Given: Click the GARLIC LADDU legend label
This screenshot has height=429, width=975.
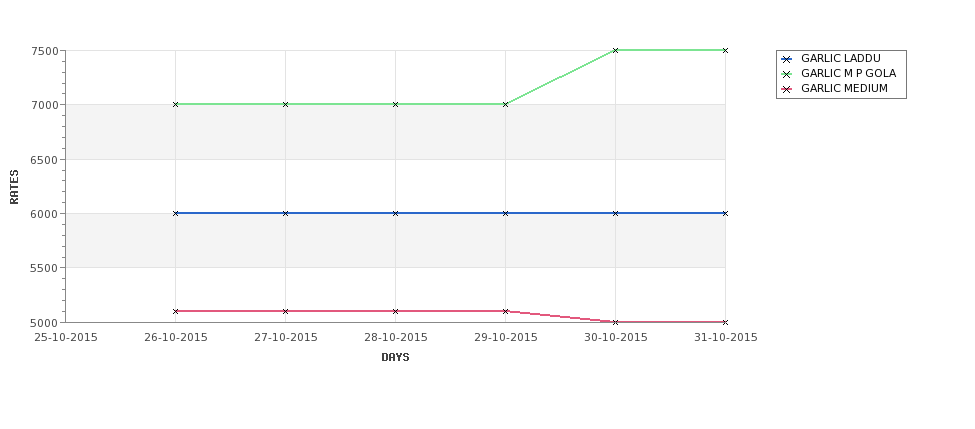Looking at the screenshot, I should point(841,58).
